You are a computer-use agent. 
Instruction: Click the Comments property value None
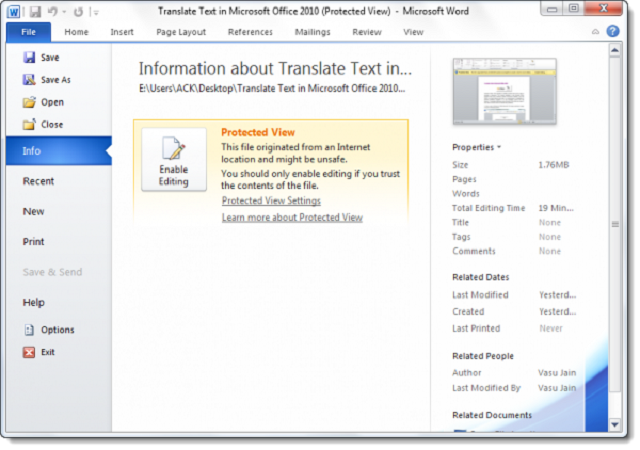click(x=549, y=251)
